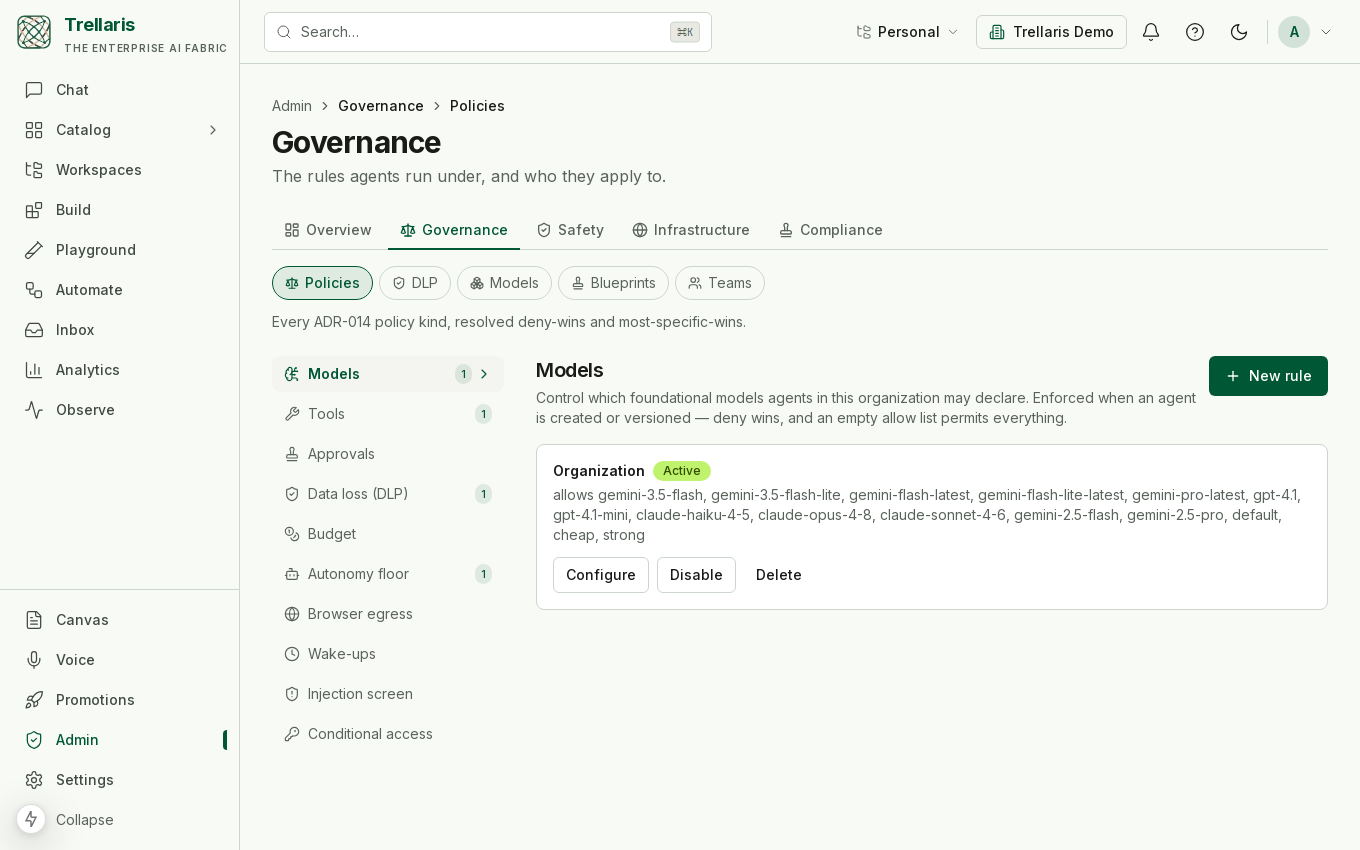The height and width of the screenshot is (850, 1360).
Task: Open Canvas from the sidebar
Action: tap(120, 620)
